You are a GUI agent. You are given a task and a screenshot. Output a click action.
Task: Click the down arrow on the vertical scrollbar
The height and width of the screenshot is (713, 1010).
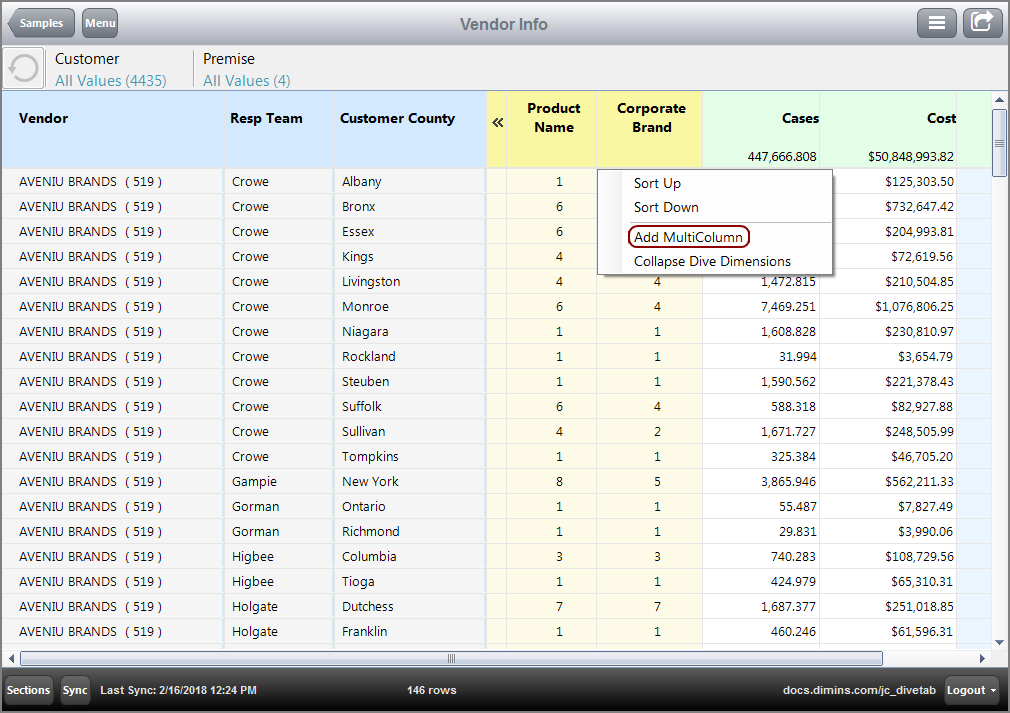999,643
